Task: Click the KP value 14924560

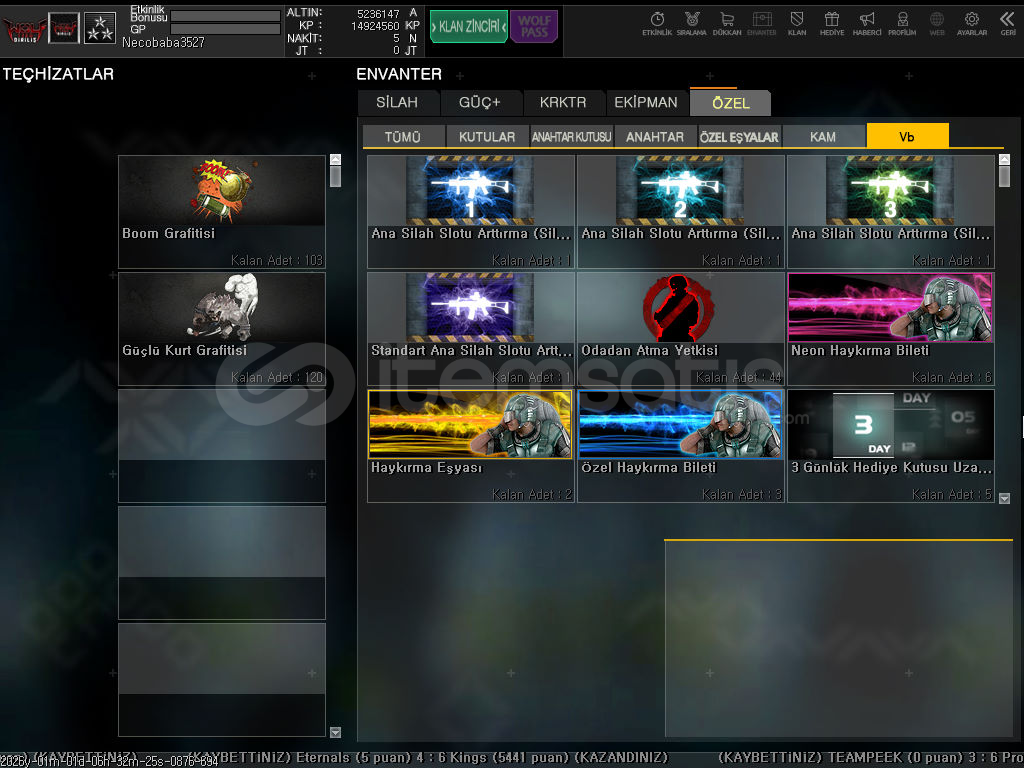Action: (x=375, y=26)
